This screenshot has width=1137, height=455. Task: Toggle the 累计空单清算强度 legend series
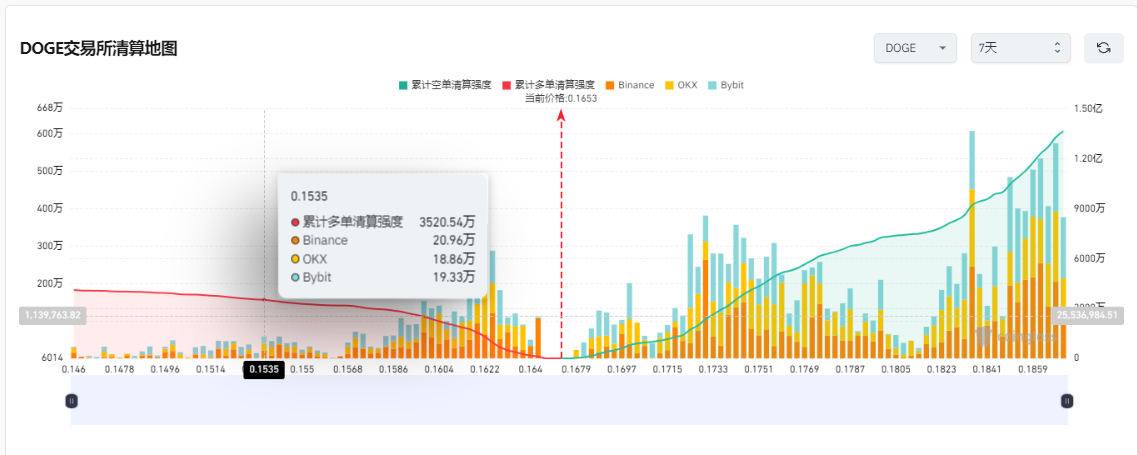point(452,85)
